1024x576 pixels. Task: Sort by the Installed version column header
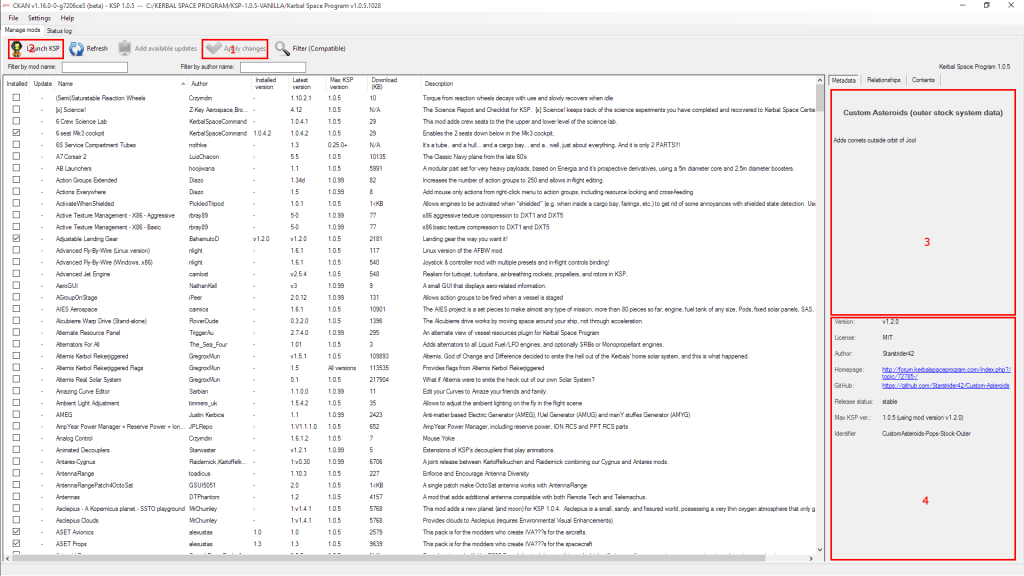[270, 84]
